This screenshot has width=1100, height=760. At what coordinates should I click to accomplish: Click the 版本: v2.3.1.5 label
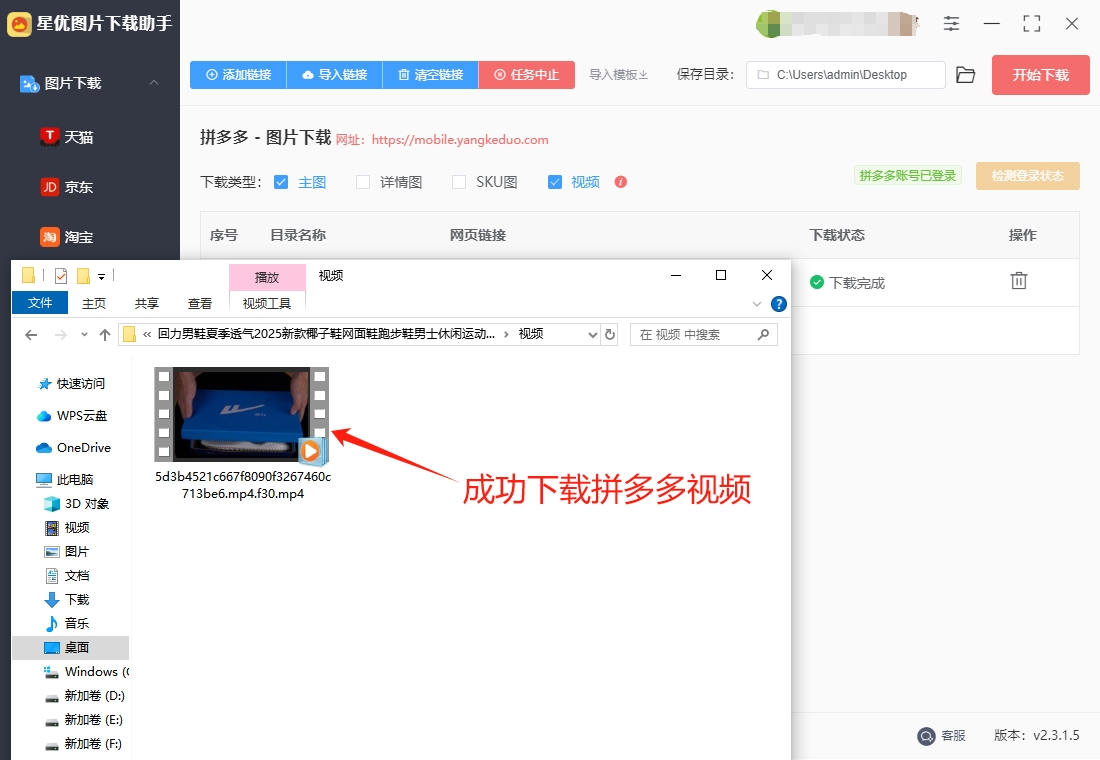tap(1037, 735)
